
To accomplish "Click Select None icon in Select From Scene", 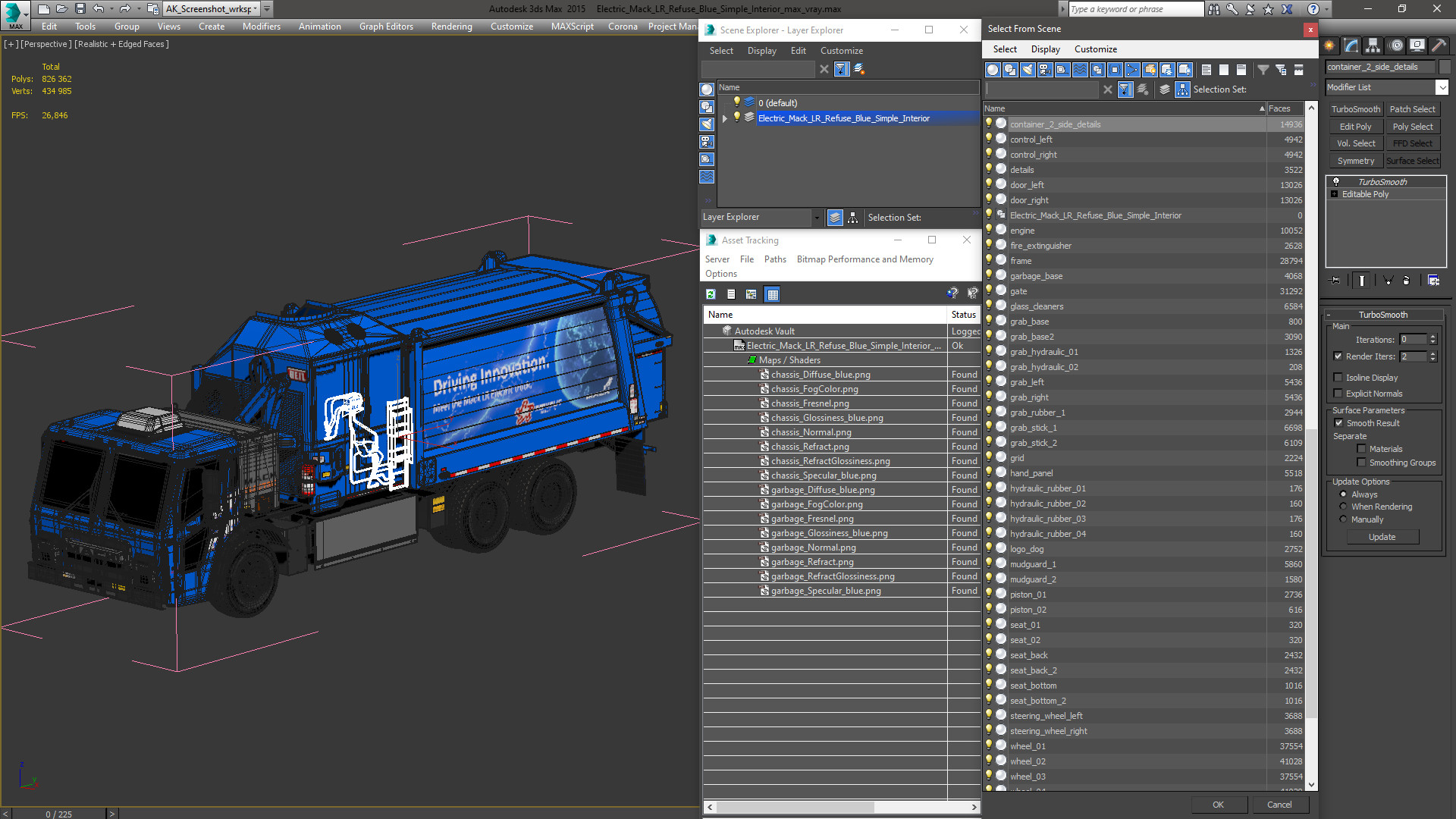I will 1224,70.
